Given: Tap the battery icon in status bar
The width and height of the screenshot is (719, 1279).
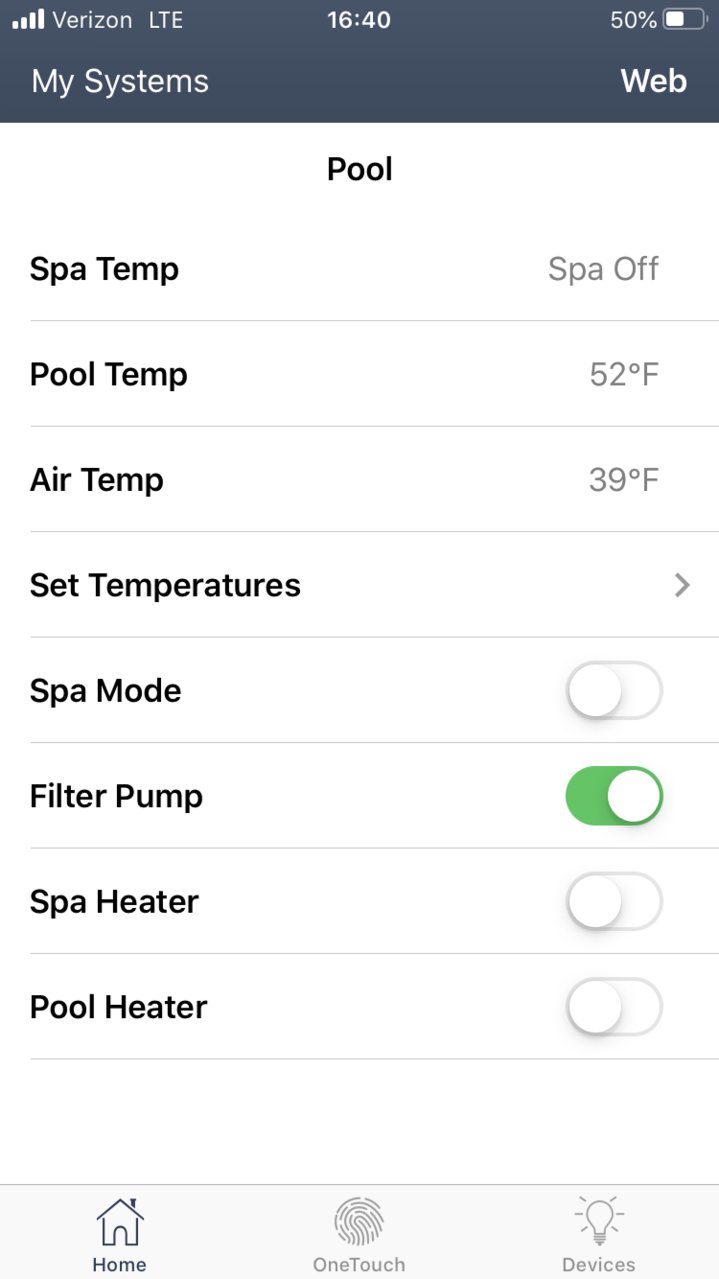Looking at the screenshot, I should (x=685, y=20).
